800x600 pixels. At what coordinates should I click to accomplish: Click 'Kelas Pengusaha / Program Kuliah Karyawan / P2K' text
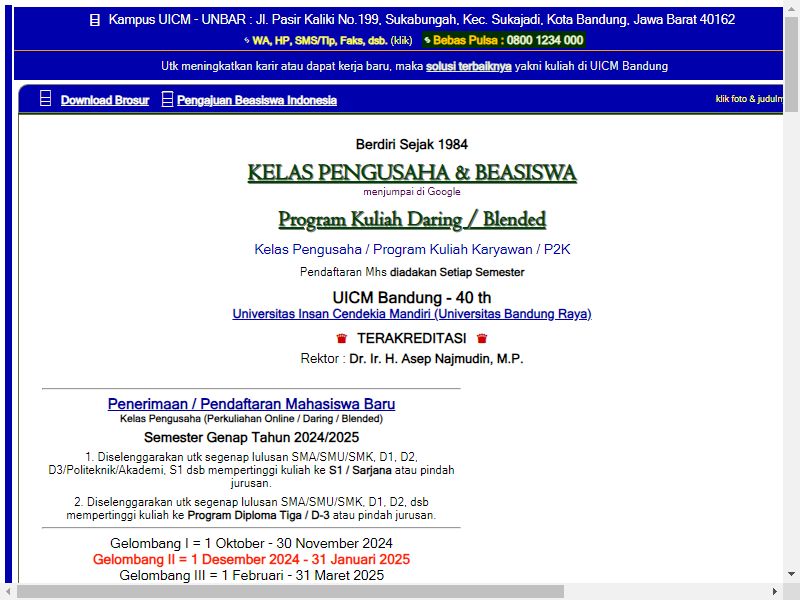(412, 249)
